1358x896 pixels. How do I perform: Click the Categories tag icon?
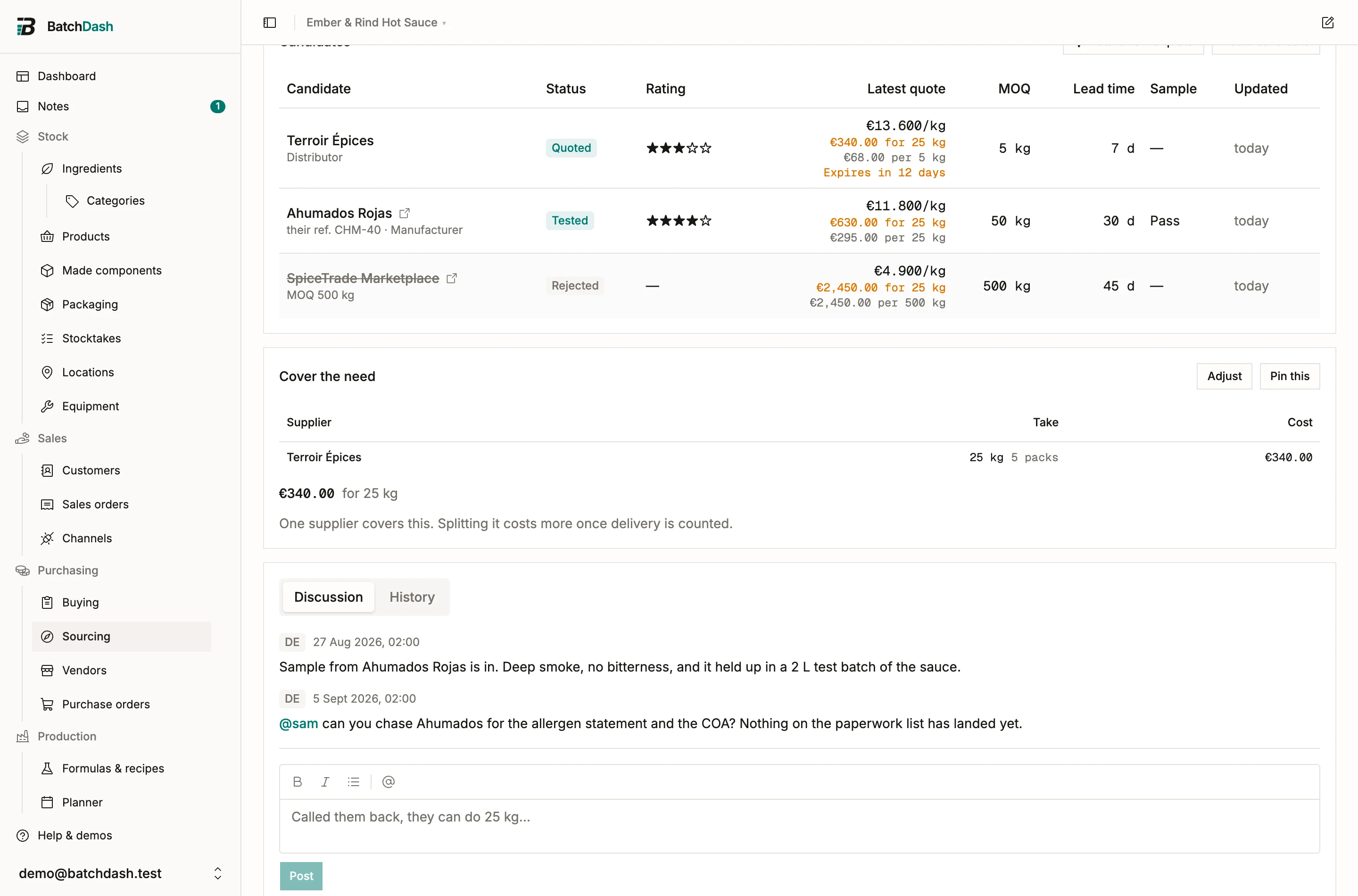[x=72, y=200]
